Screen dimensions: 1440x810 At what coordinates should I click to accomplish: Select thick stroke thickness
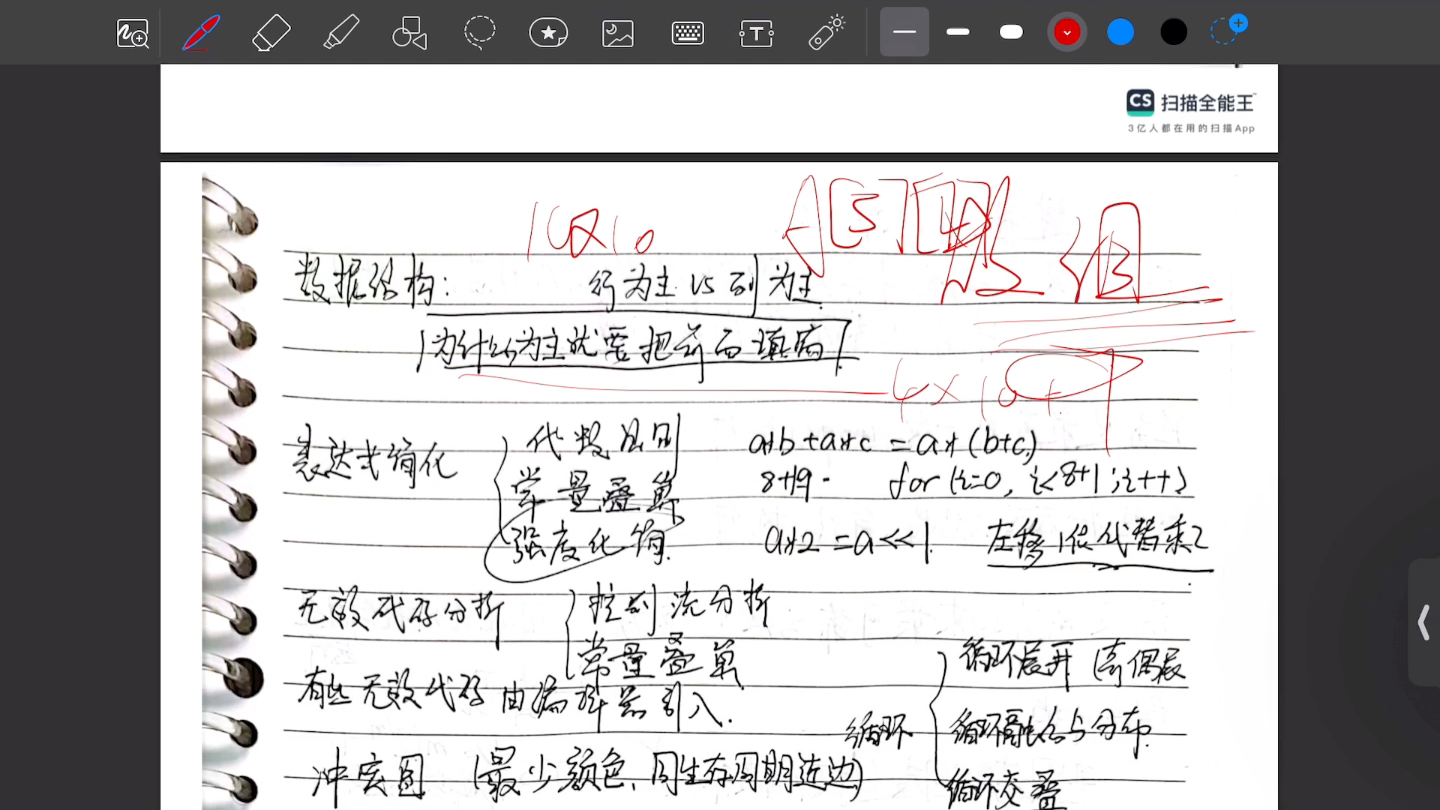1011,32
